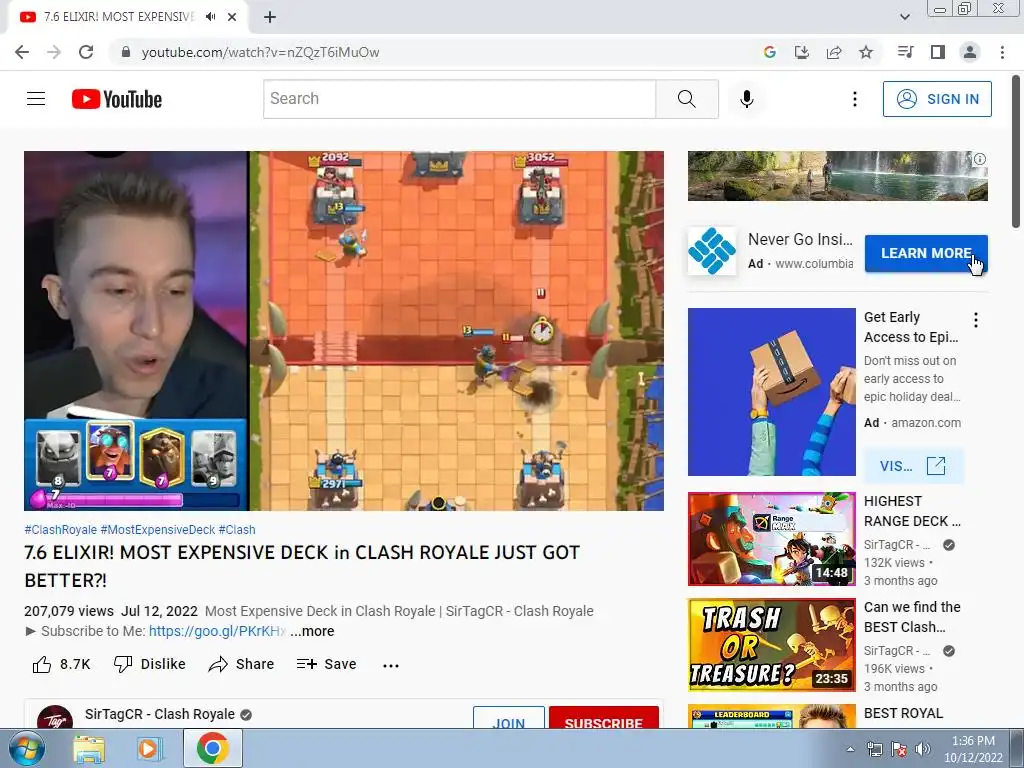This screenshot has height=768, width=1024.
Task: Go to the YouTube home logo
Action: (x=117, y=99)
